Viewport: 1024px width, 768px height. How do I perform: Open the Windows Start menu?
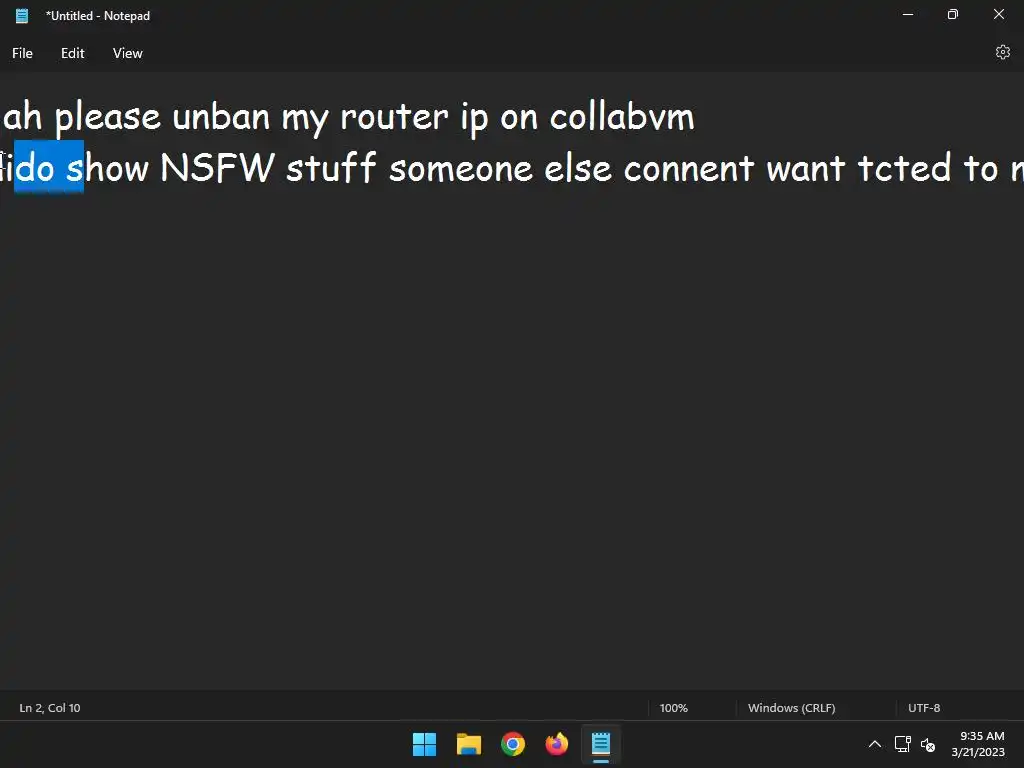pos(424,744)
